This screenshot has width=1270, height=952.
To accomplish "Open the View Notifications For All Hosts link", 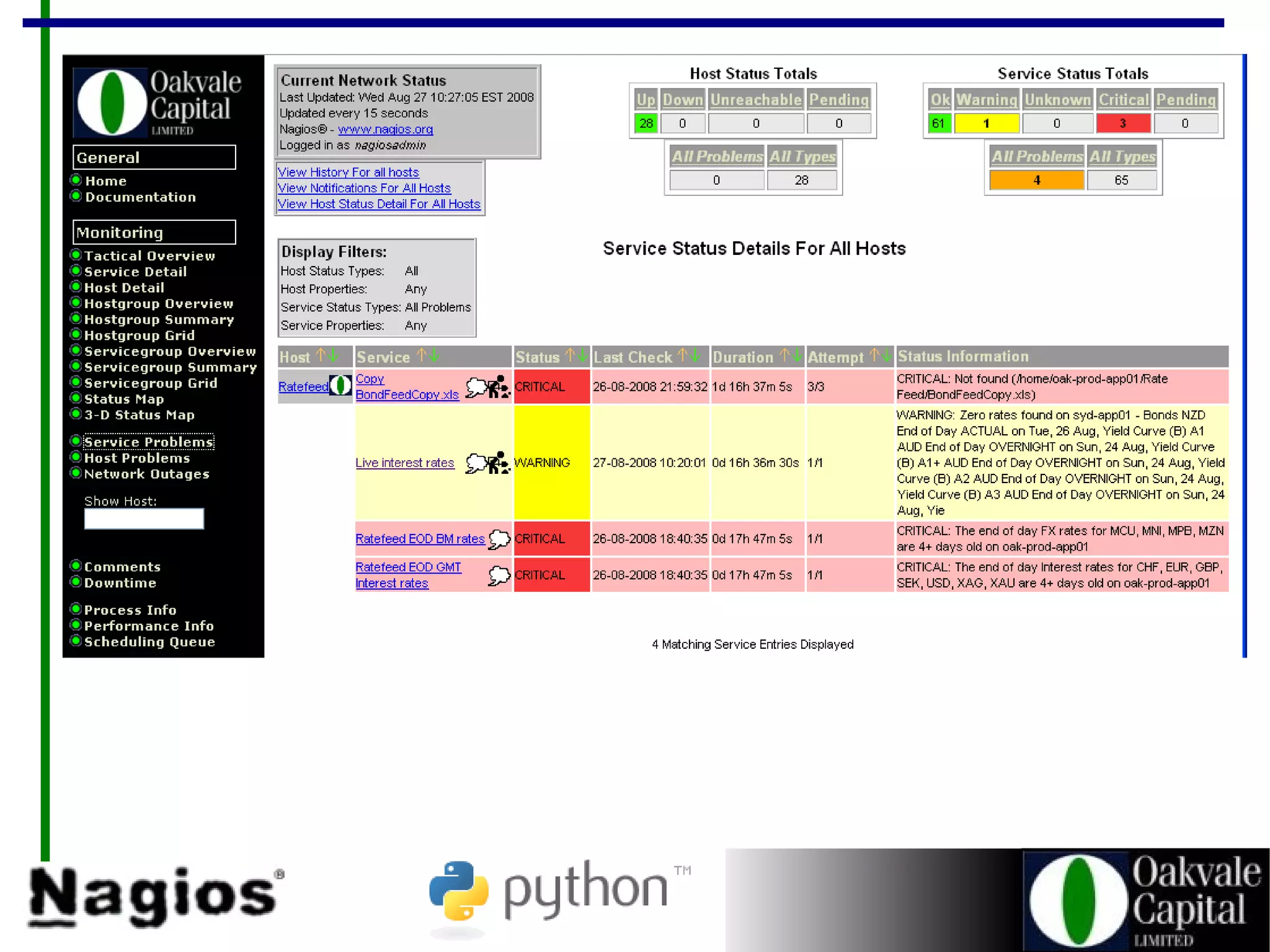I will tap(364, 188).
